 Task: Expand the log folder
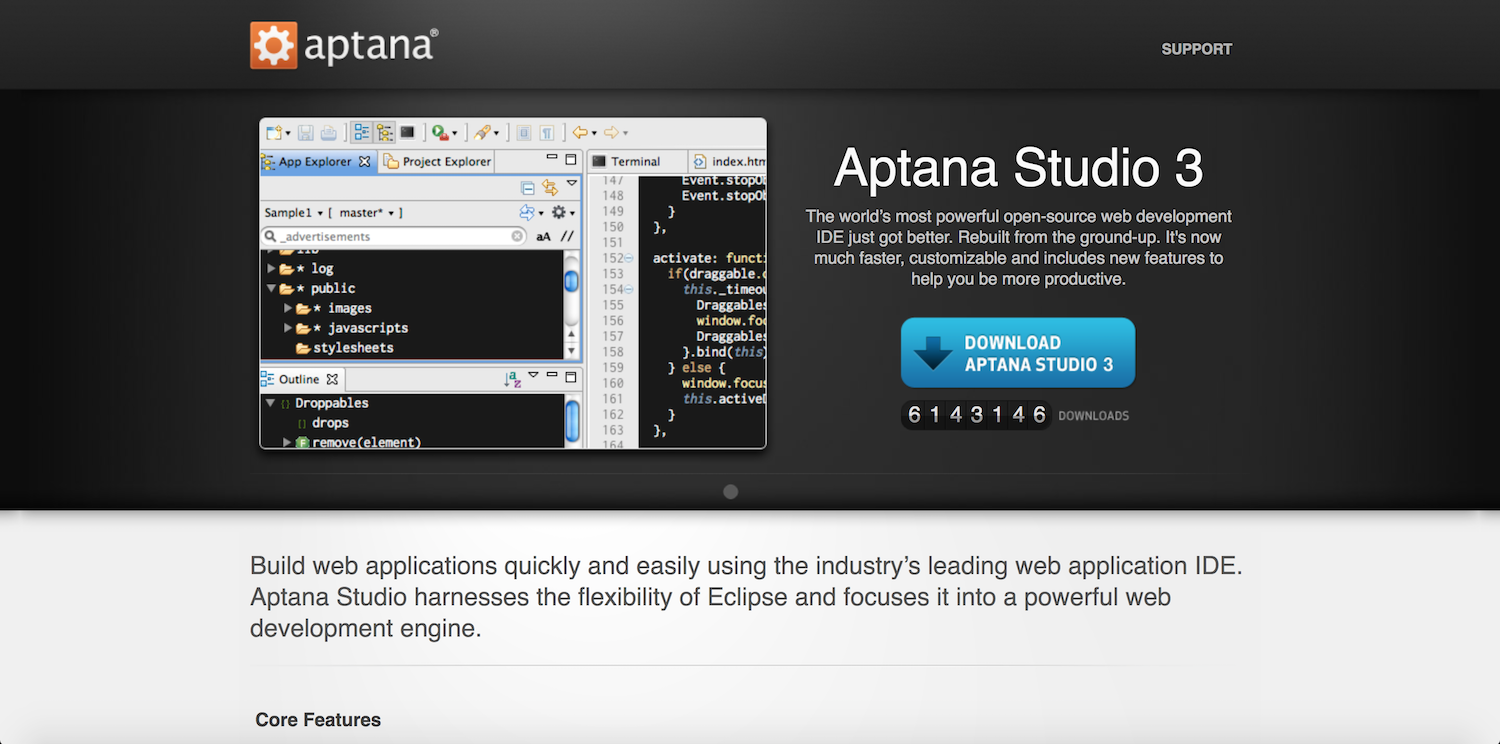(x=271, y=268)
